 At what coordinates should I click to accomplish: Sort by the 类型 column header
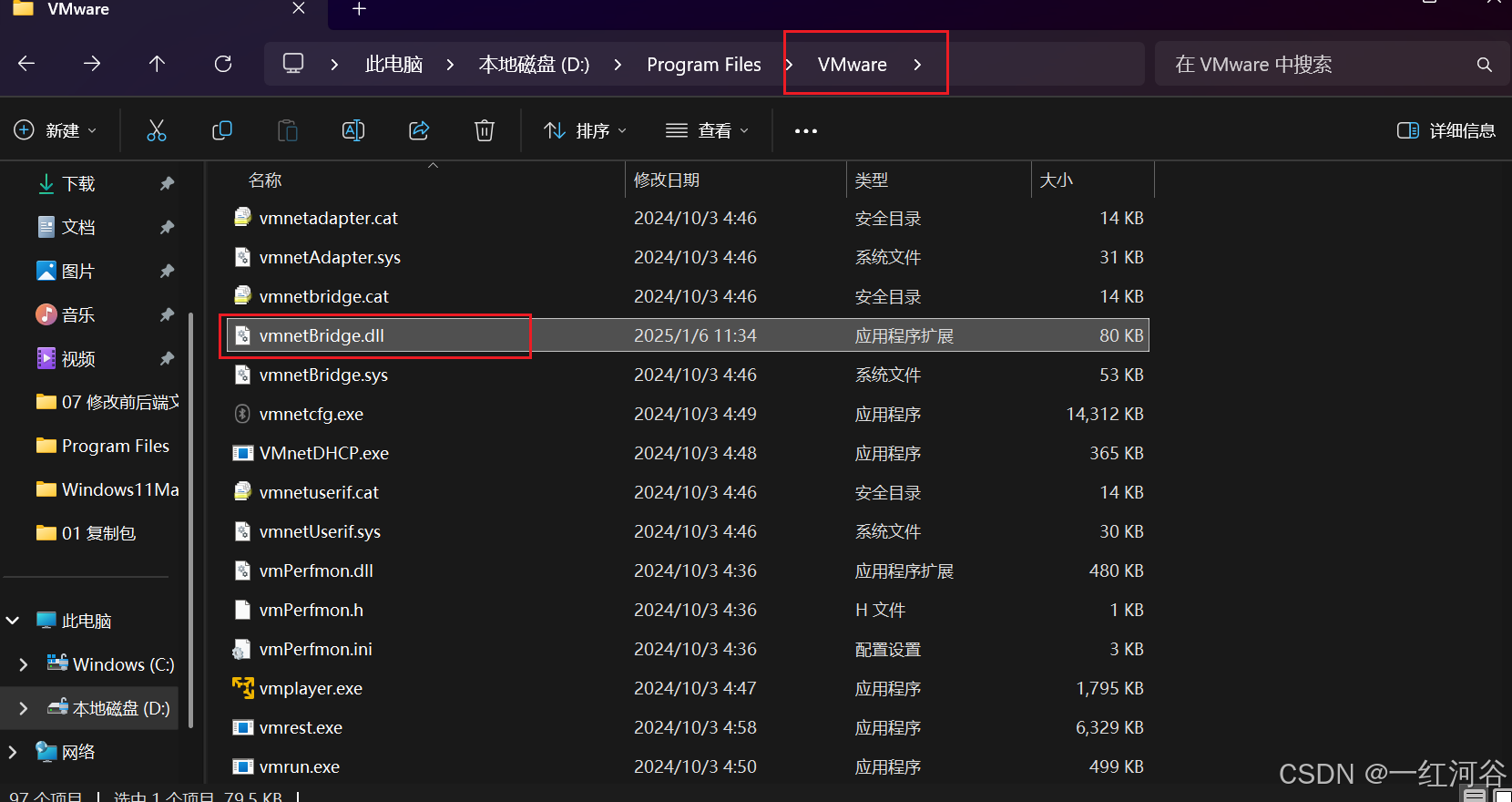(x=872, y=180)
